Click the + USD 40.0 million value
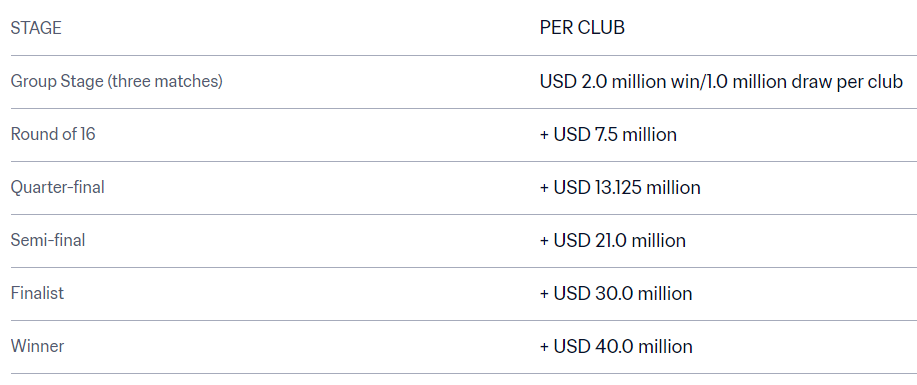Viewport: 917px width, 385px height. pyautogui.click(x=616, y=346)
